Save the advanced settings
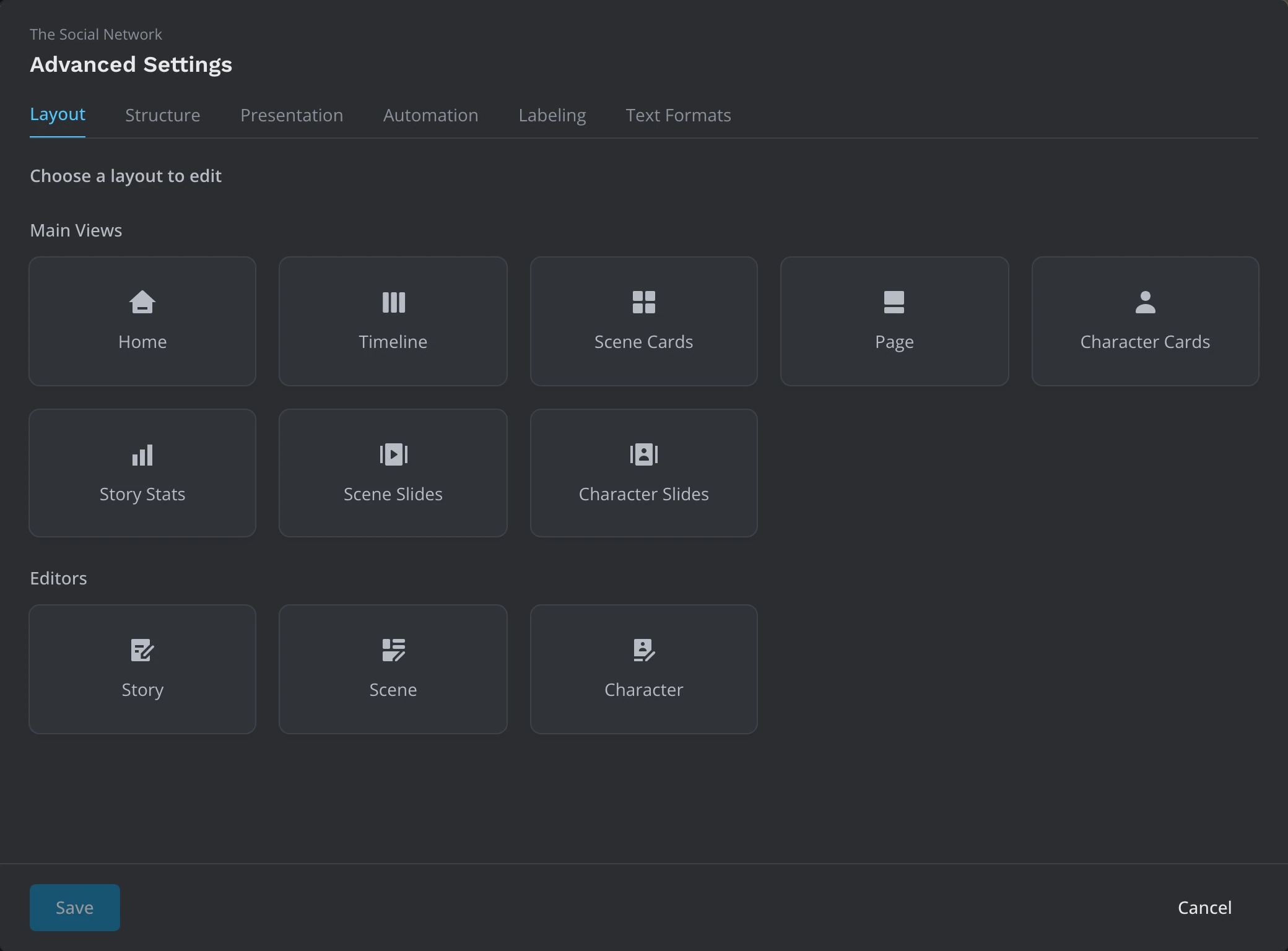The image size is (1288, 951). coord(74,907)
